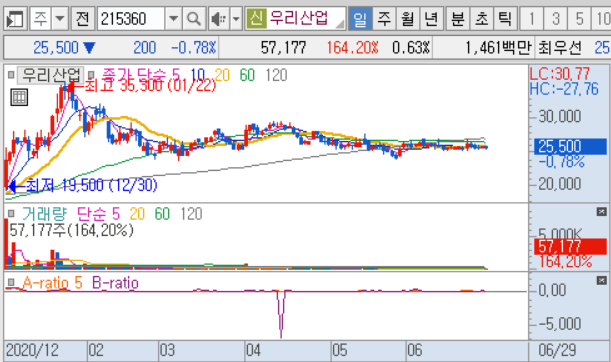Close the volume indicator panel
The image size is (611, 362).
pyautogui.click(x=601, y=212)
